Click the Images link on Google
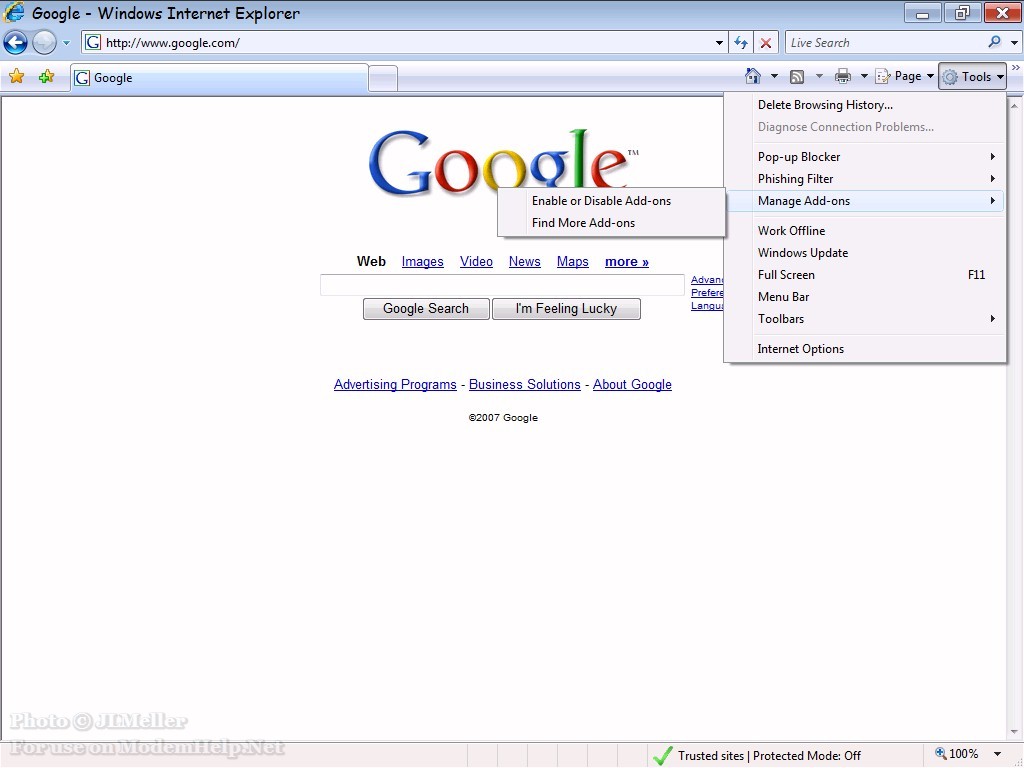1024x768 pixels. click(x=423, y=262)
